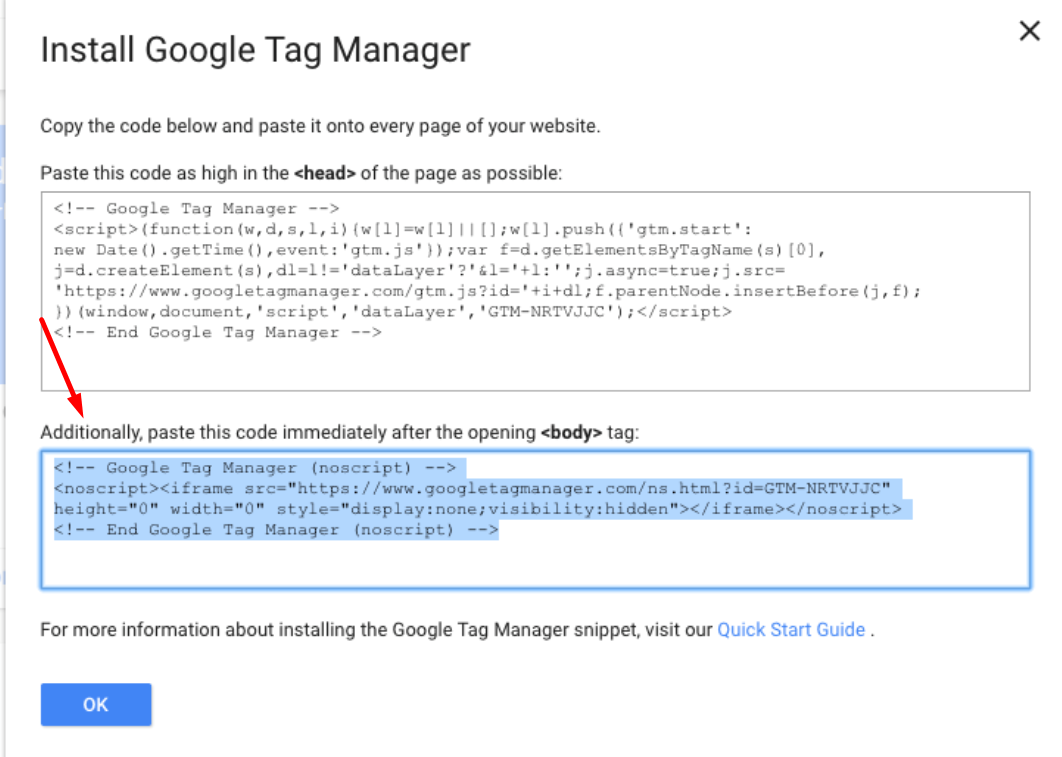Click the ns.html iframe src line
Viewport: 1062px width, 757px height.
472,488
